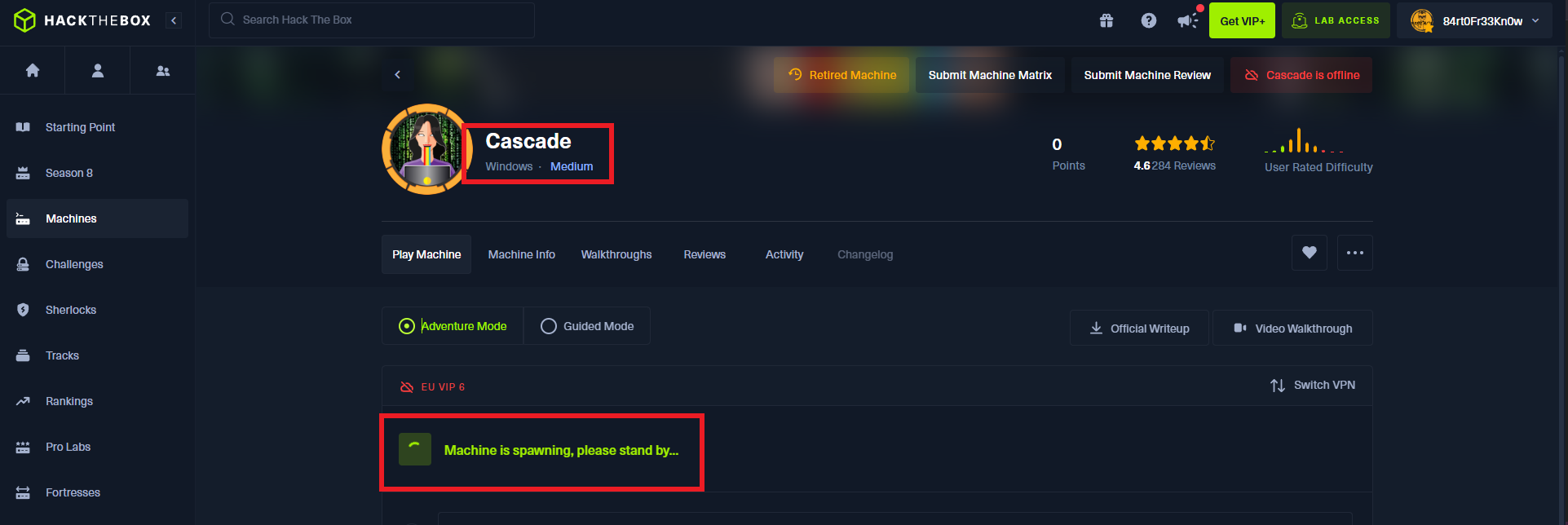Click the Pro Labs icon
This screenshot has height=525, width=1568.
point(23,447)
